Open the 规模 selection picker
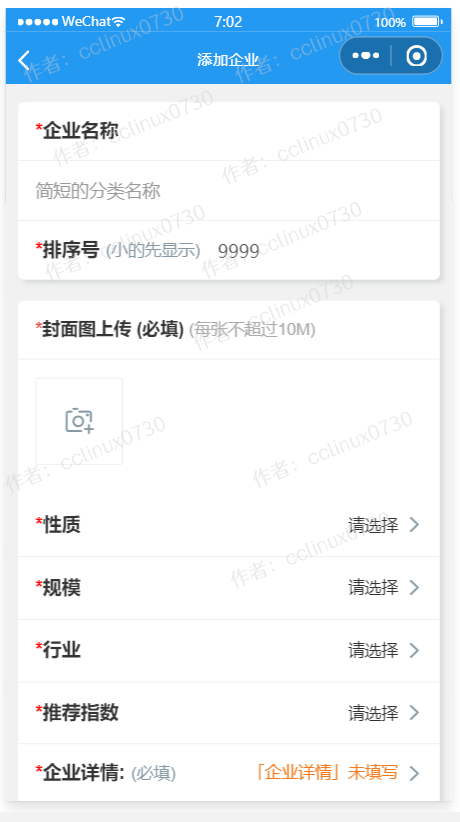Screen dimensions: 460x822 [229, 588]
